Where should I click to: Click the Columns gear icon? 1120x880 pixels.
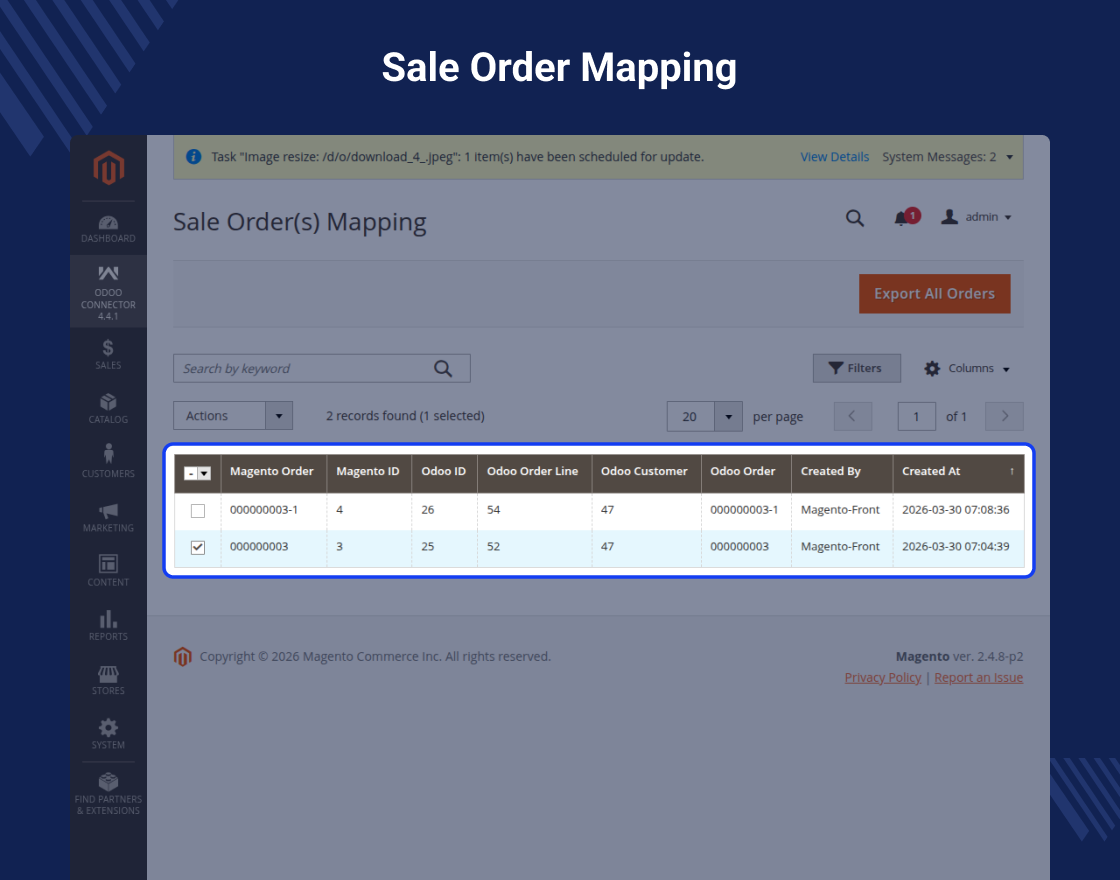(932, 369)
